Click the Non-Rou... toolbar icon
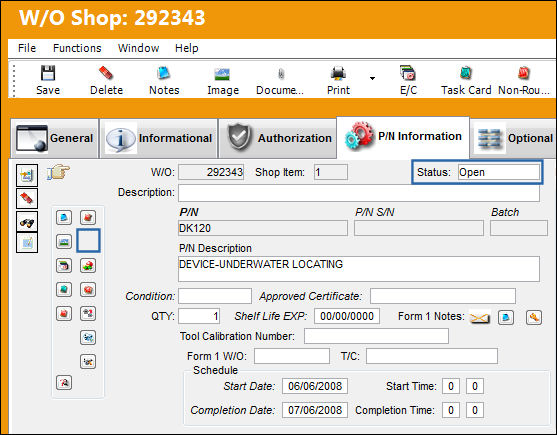This screenshot has width=557, height=435. [x=524, y=73]
